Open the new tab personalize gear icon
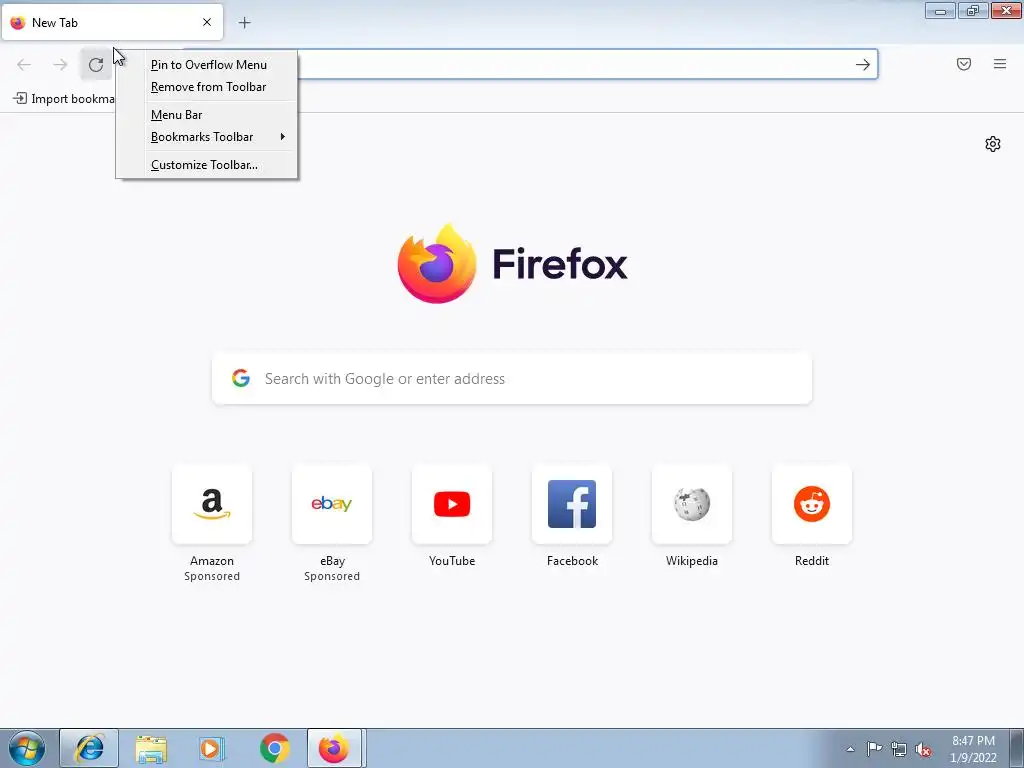This screenshot has width=1024, height=768. coord(993,144)
